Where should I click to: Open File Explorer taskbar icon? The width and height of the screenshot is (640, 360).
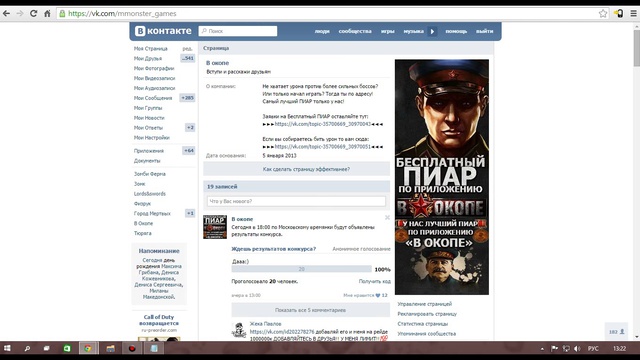click(111, 348)
